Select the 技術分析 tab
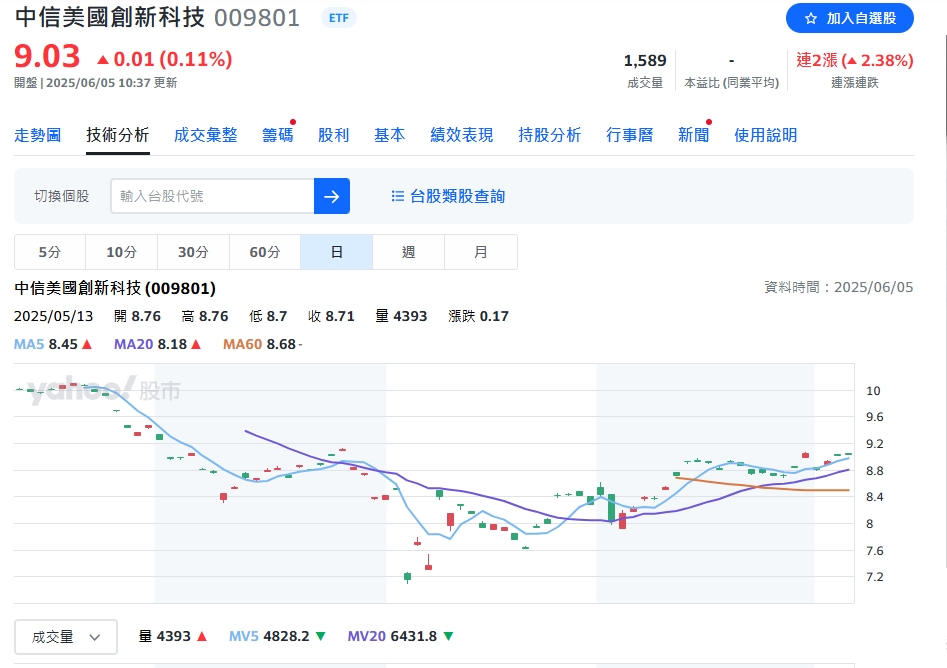947x668 pixels. coord(118,135)
